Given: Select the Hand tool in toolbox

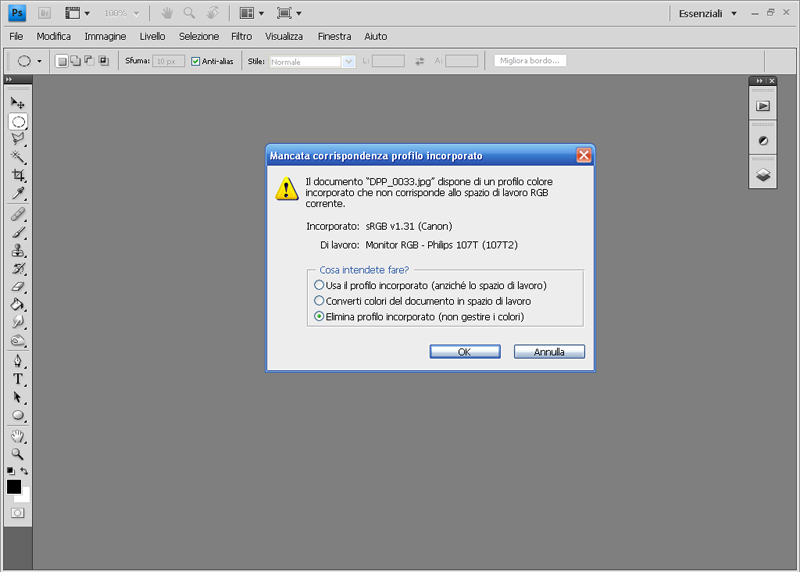Looking at the screenshot, I should click(18, 436).
